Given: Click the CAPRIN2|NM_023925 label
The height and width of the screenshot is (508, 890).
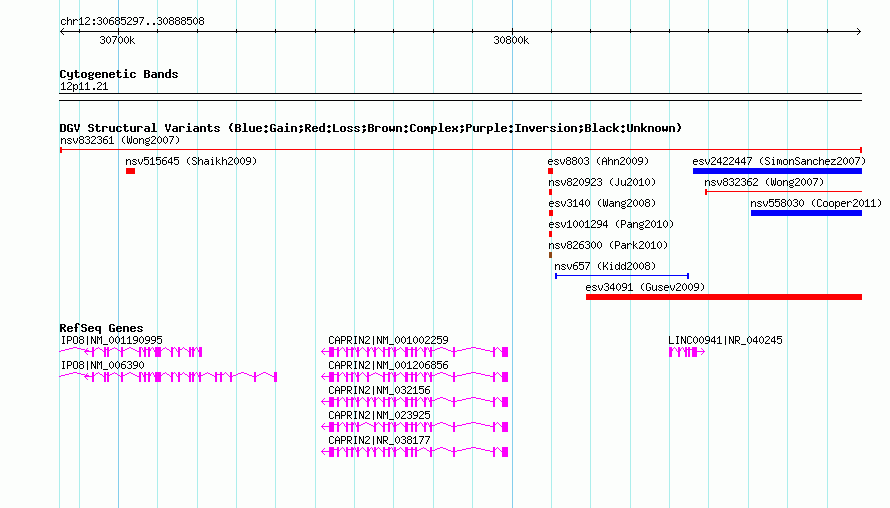Looking at the screenshot, I should (x=379, y=415).
